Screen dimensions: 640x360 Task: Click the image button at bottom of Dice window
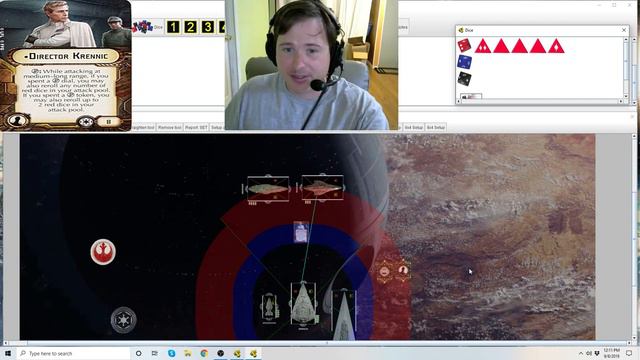pos(471,97)
